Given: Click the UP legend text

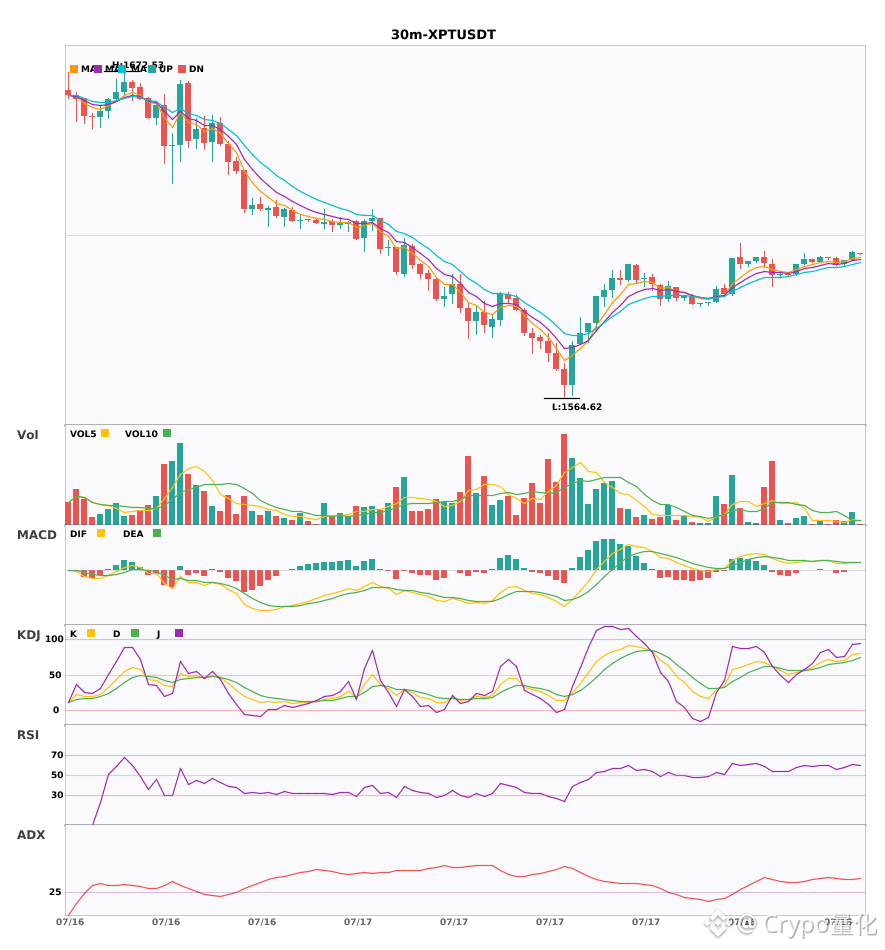Looking at the screenshot, I should [x=166, y=69].
